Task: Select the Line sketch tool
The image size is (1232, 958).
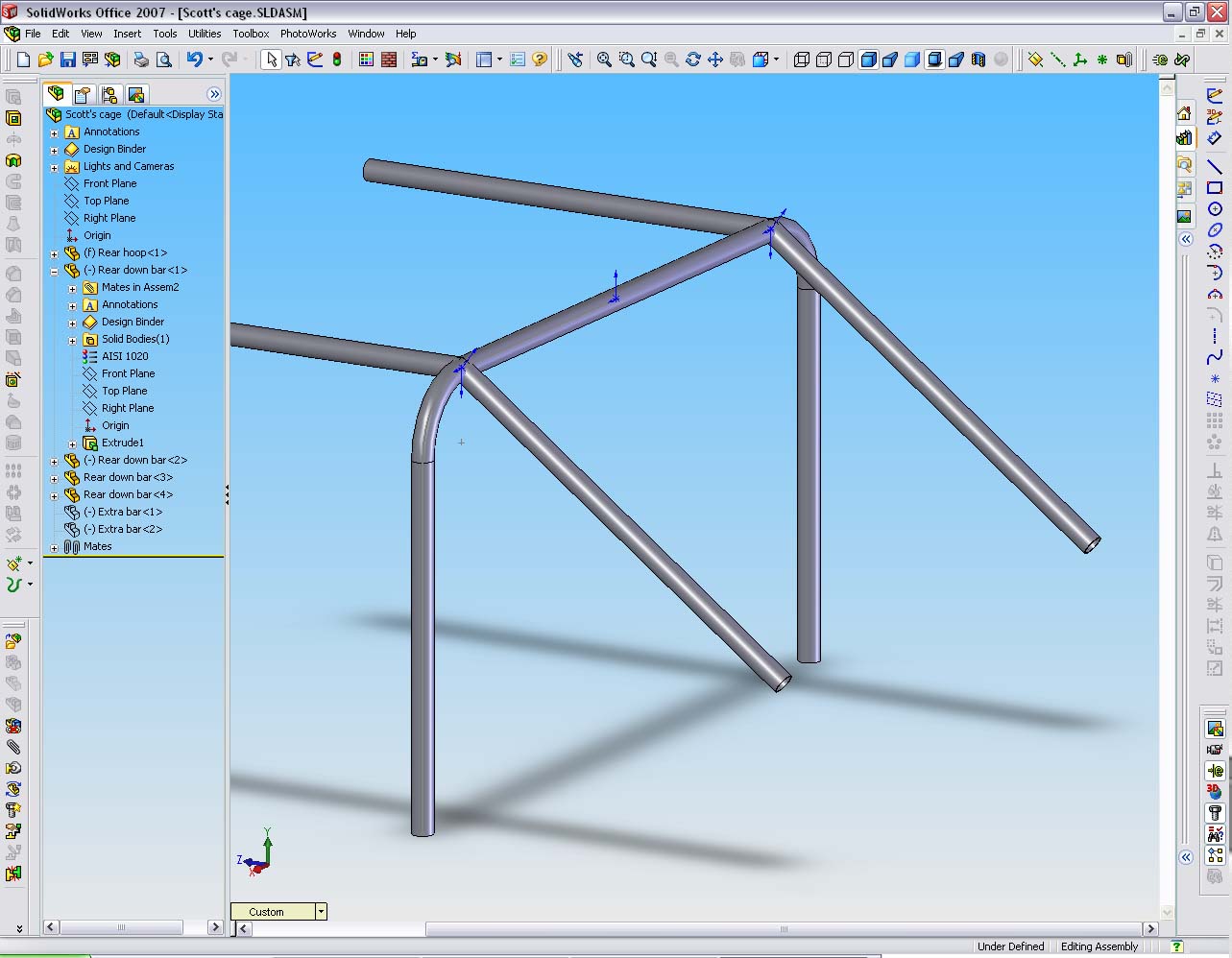Action: click(1215, 167)
